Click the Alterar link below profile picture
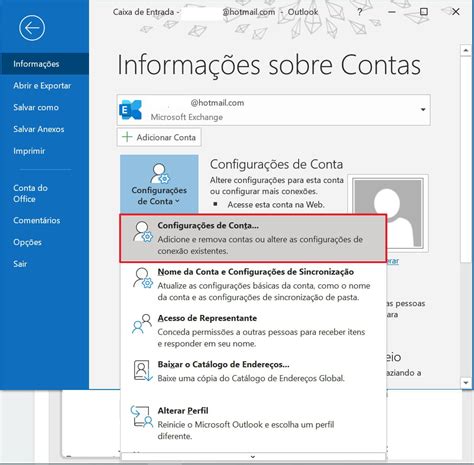Viewport: 474px width, 465px height. tap(392, 261)
